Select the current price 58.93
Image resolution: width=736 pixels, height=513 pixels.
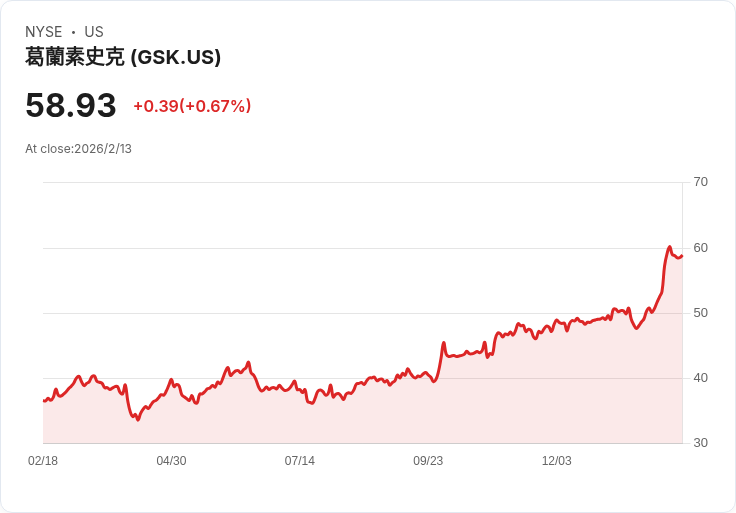point(71,105)
